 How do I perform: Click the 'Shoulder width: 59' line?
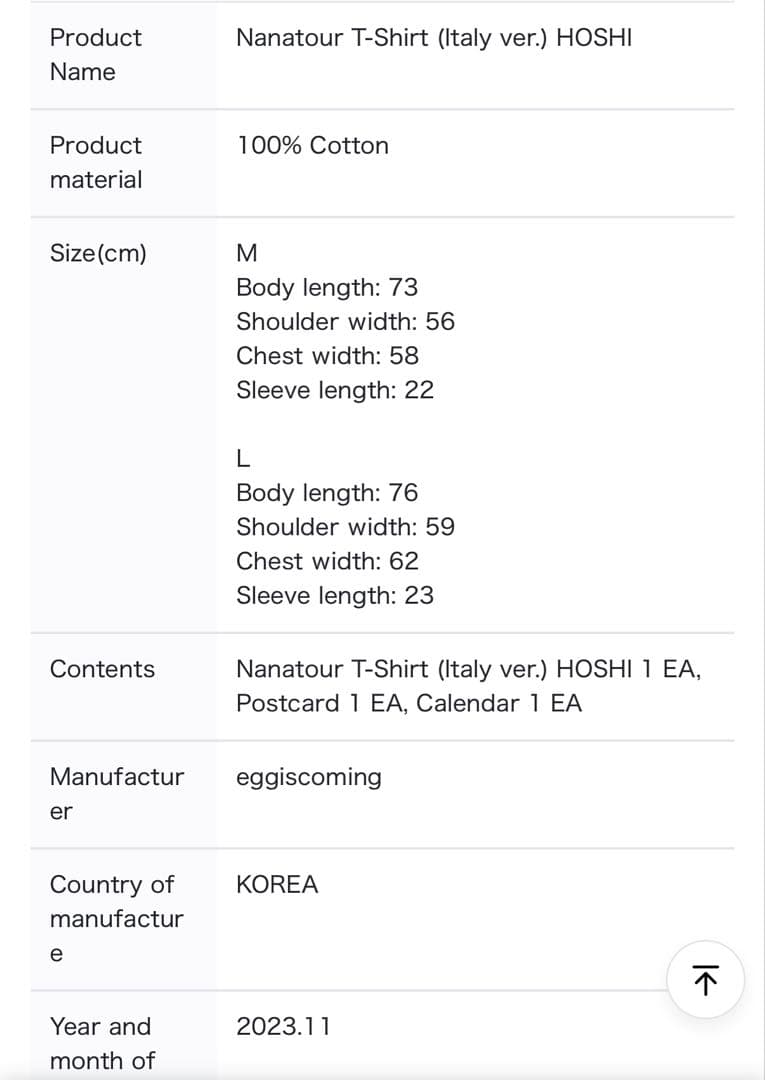coord(345,526)
